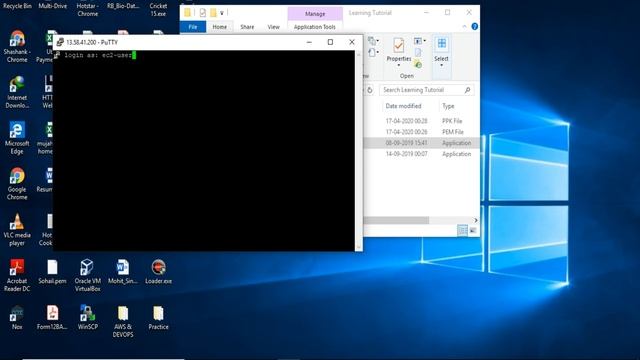Switch to the Home ribbon tab
This screenshot has width=640, height=360.
click(x=220, y=27)
